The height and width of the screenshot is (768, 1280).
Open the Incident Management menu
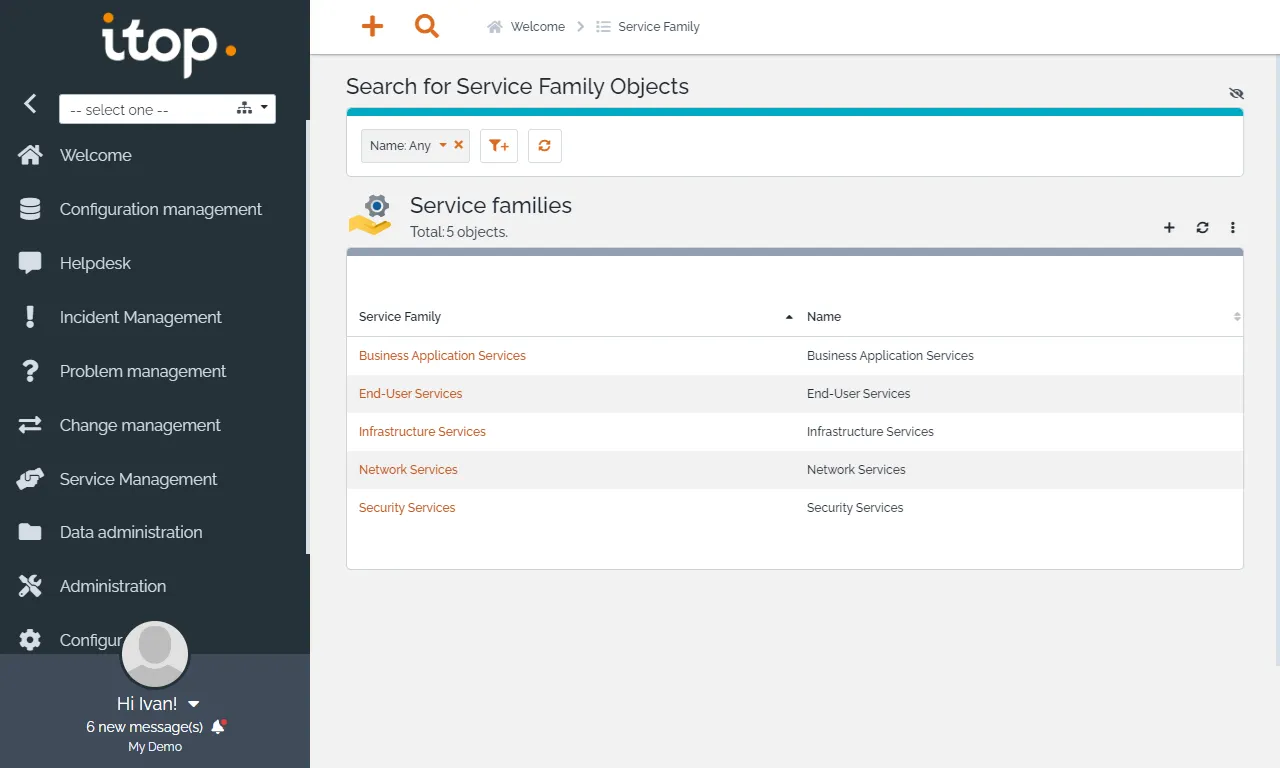tap(141, 317)
